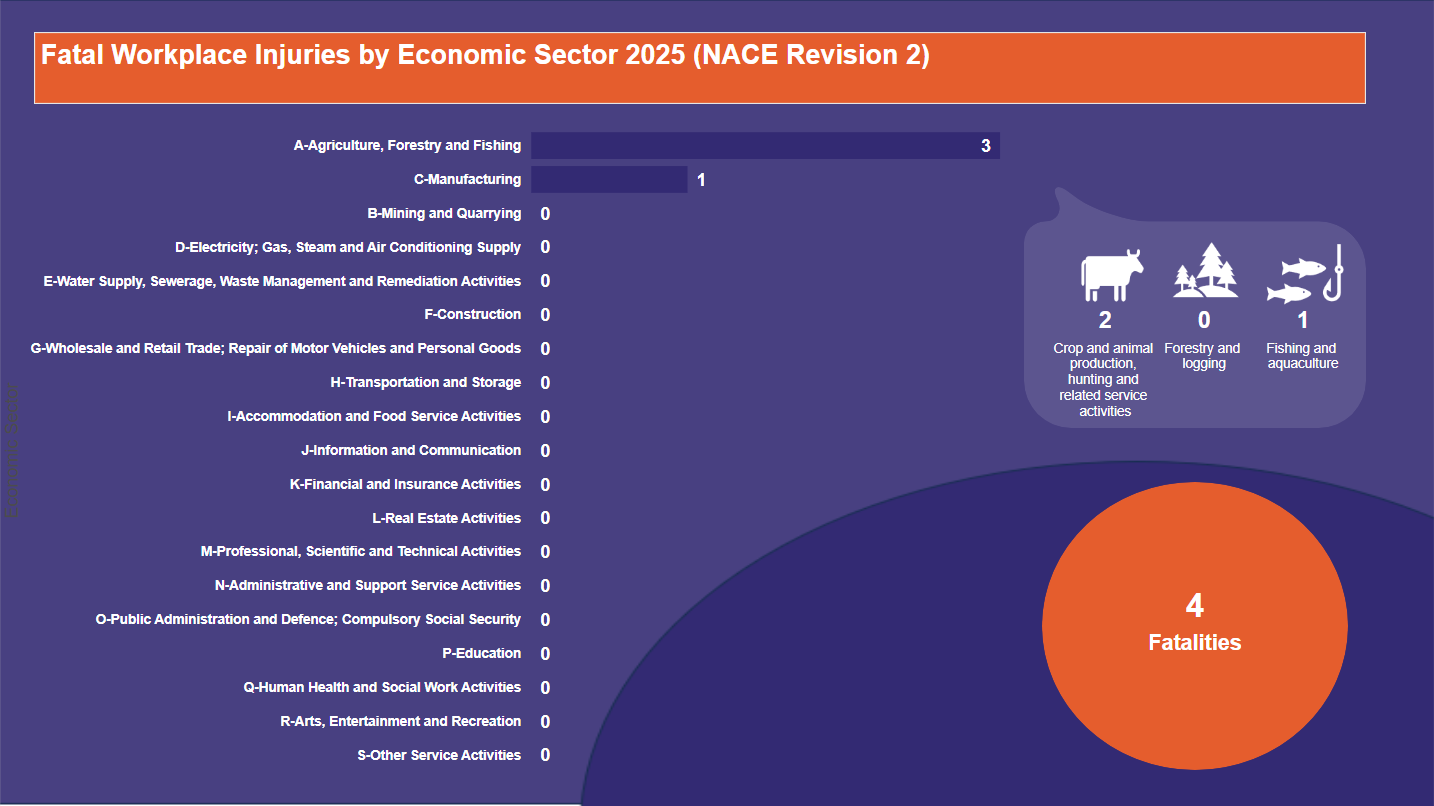Click the D-Electricity; Gas, Steam label
Screen dimensions: 1434x806
click(x=348, y=247)
